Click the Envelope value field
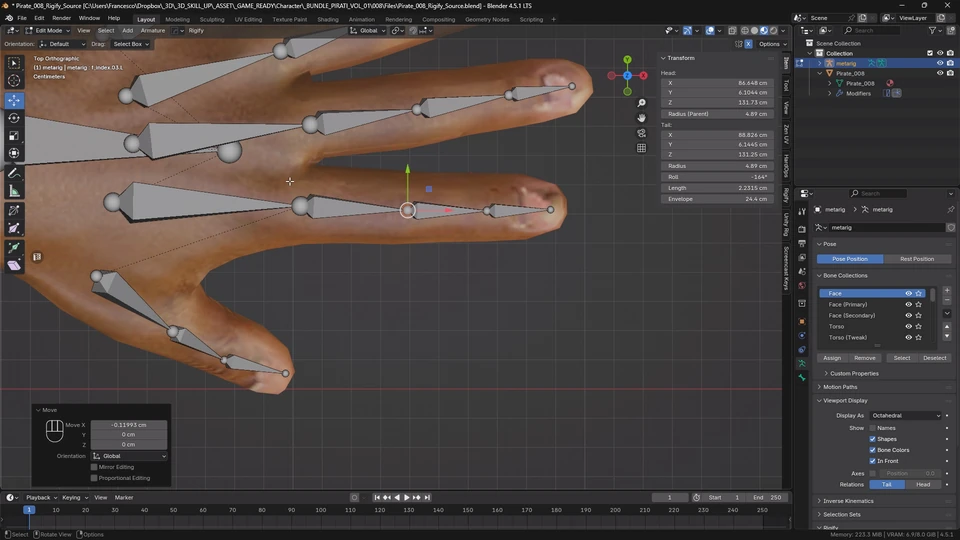 (x=716, y=199)
